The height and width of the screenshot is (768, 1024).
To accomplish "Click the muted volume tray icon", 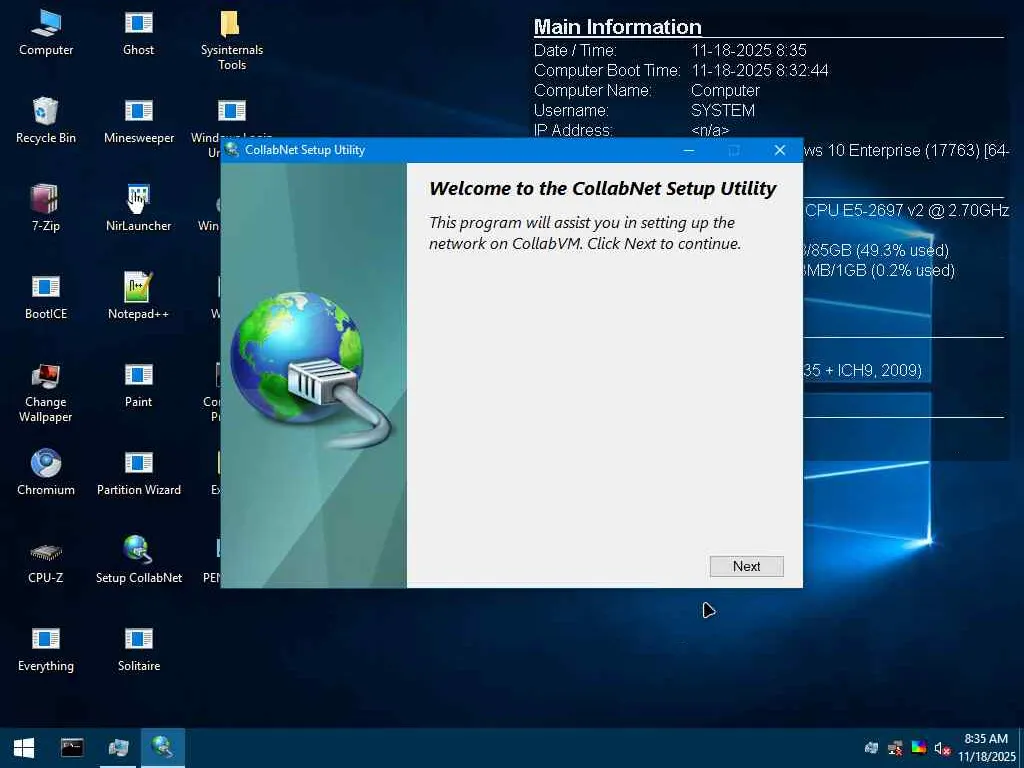I will click(941, 748).
